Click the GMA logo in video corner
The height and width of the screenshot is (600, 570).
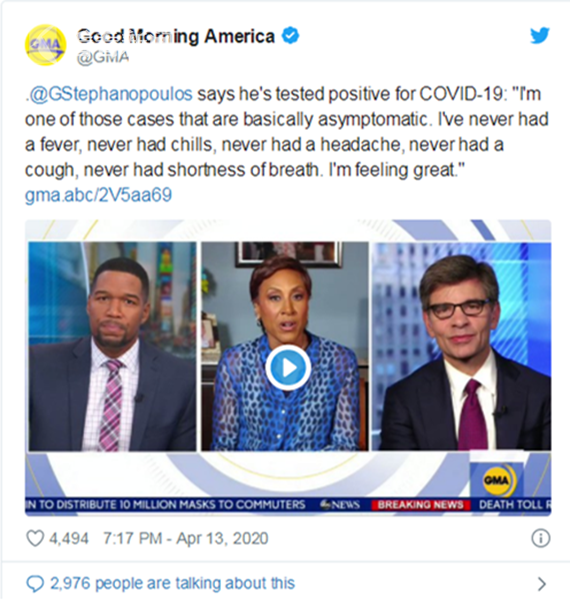click(x=496, y=480)
